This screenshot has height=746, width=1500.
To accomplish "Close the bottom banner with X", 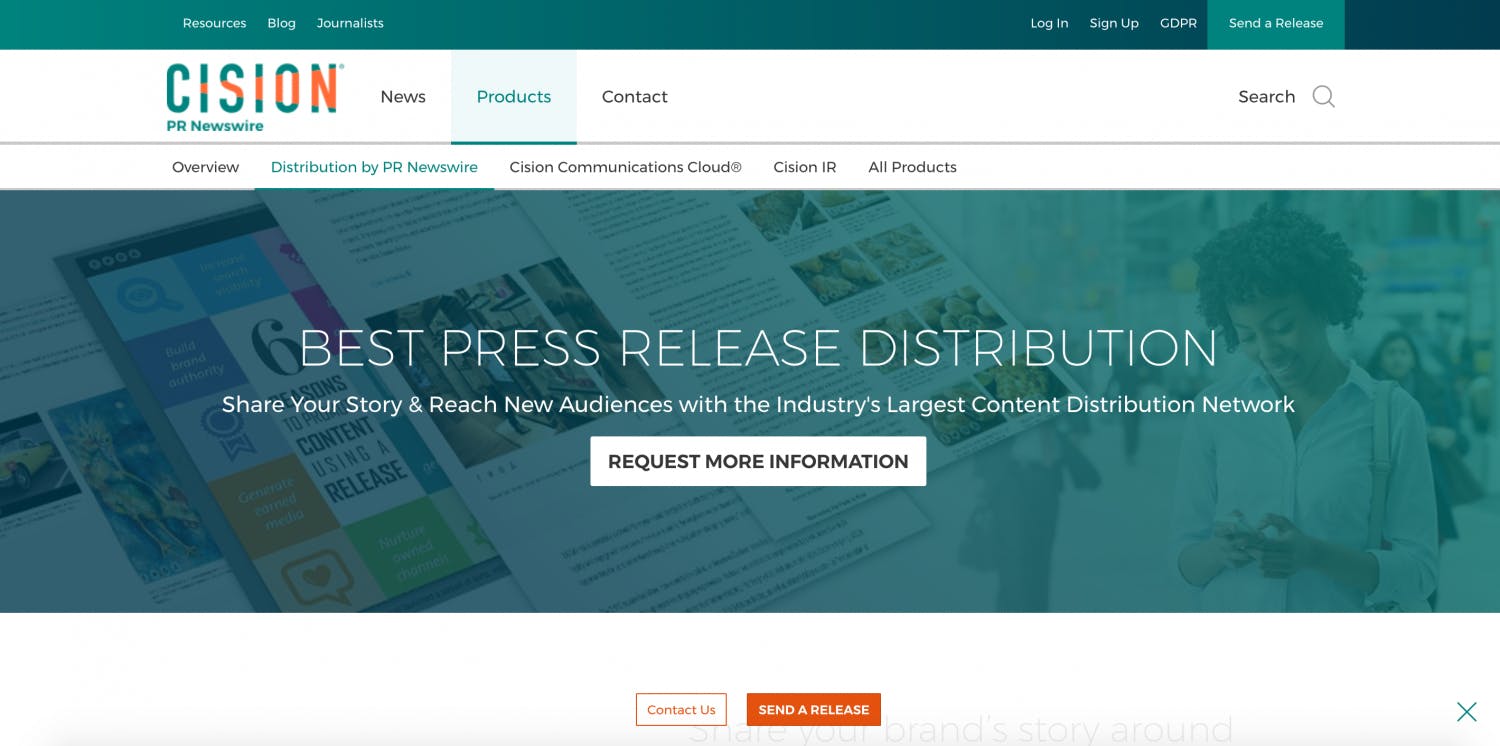I will [x=1466, y=712].
